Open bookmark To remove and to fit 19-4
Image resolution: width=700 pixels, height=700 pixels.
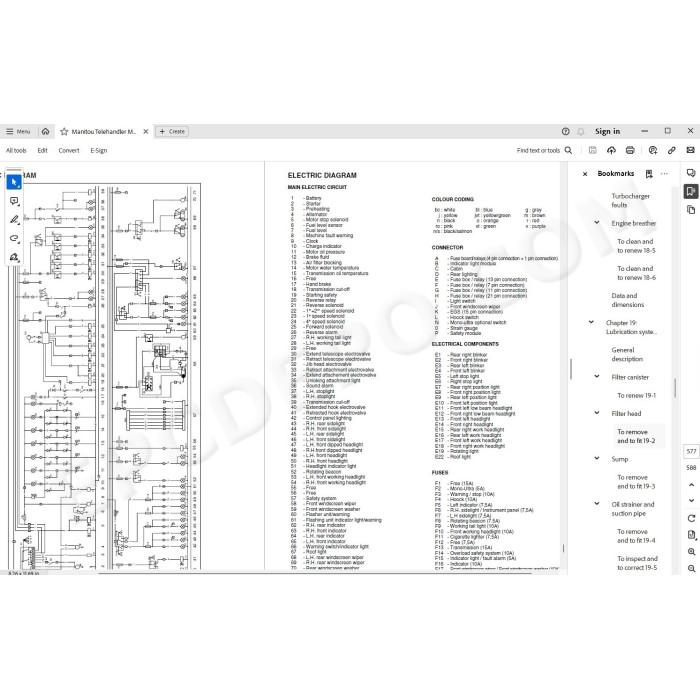(x=636, y=536)
